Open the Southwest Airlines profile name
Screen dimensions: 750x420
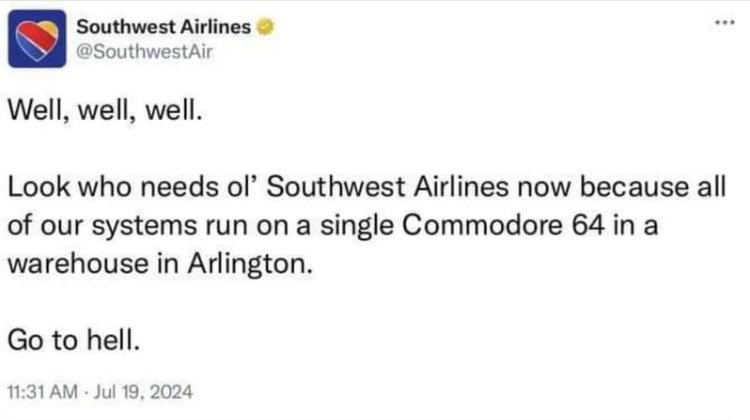click(163, 27)
